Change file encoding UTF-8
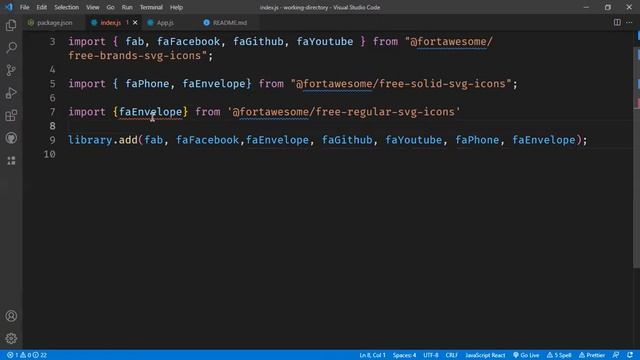 coord(431,355)
